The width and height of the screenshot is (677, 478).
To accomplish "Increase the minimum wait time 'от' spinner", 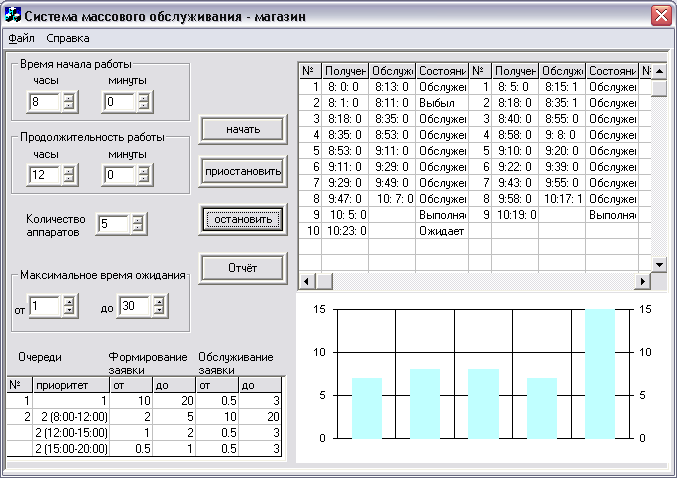I will point(68,301).
